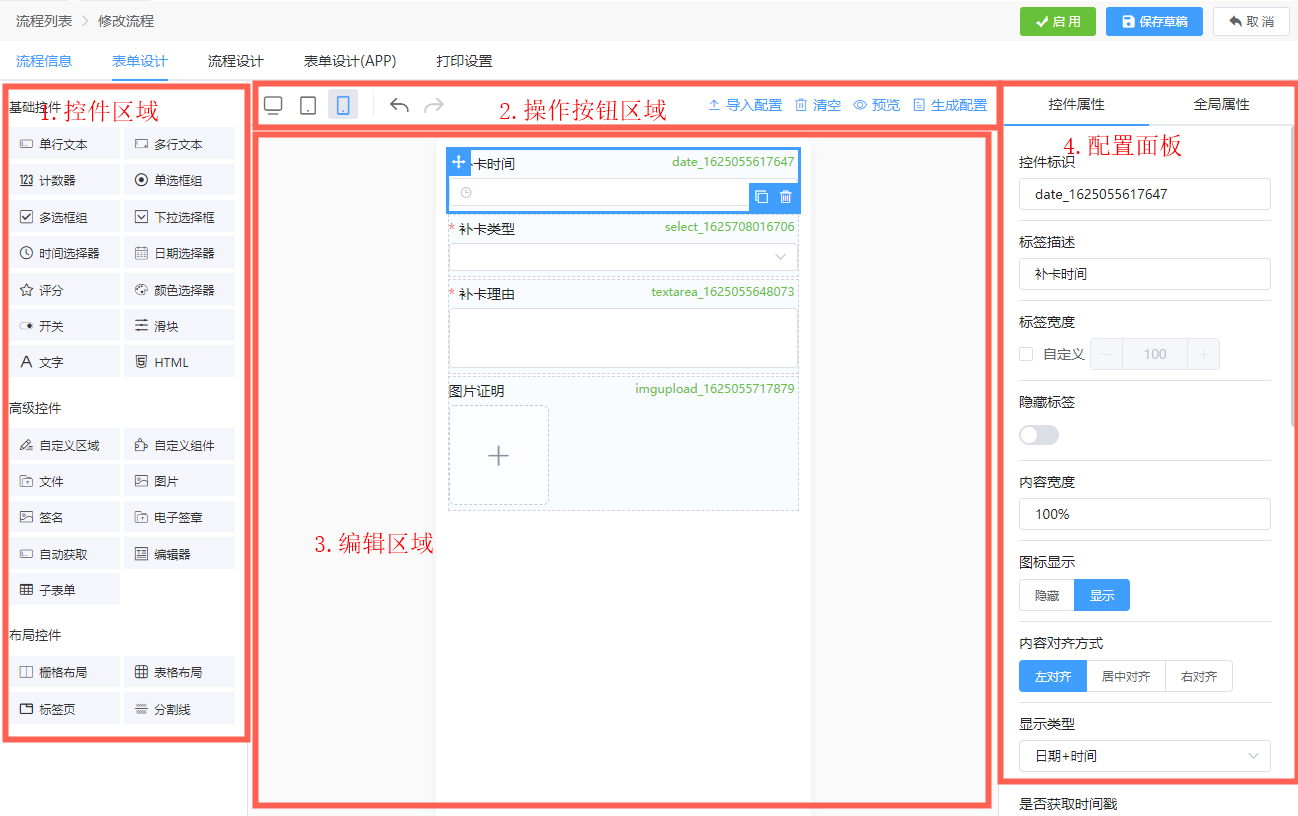Viewport: 1298px width, 816px height.
Task: Add the 时间选择器 control
Action: tap(63, 253)
